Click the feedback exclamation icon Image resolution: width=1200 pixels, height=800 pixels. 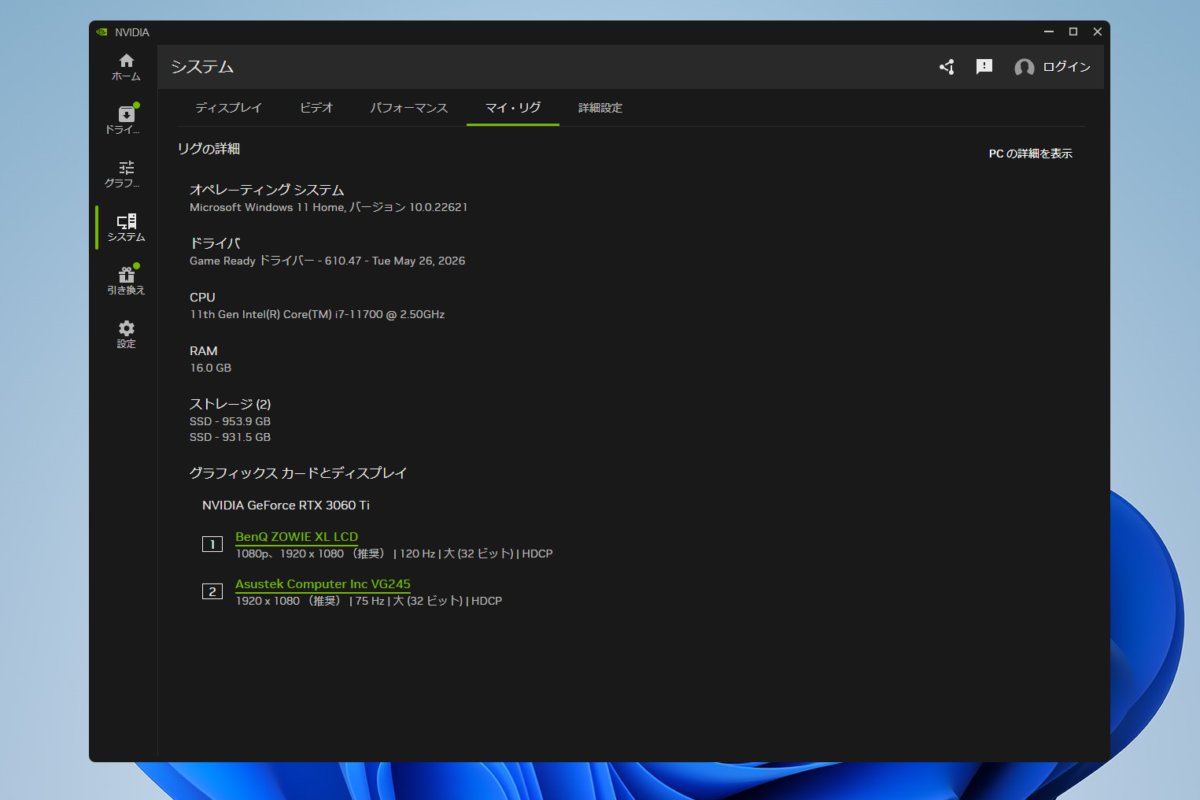[984, 66]
